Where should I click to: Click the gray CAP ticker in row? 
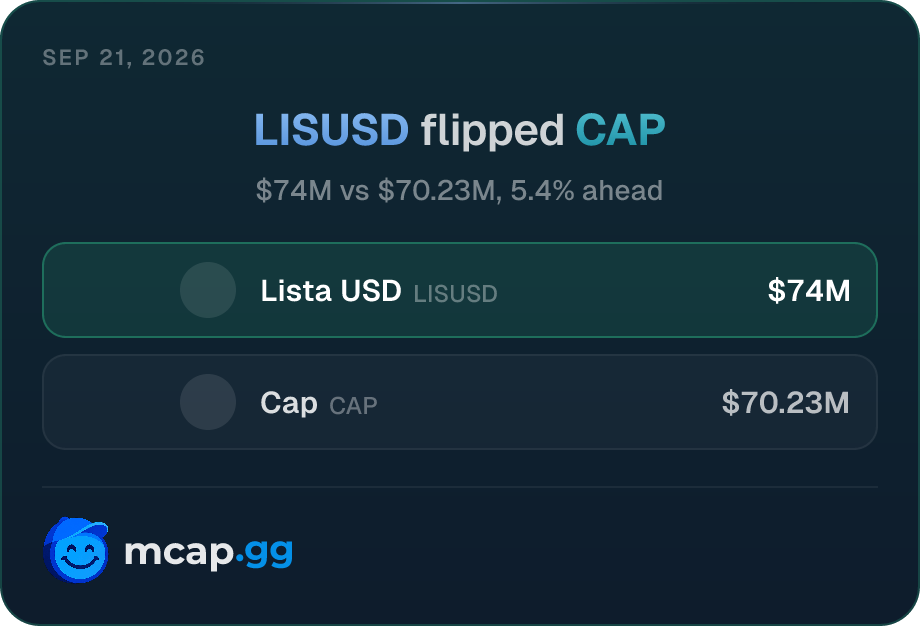click(353, 405)
